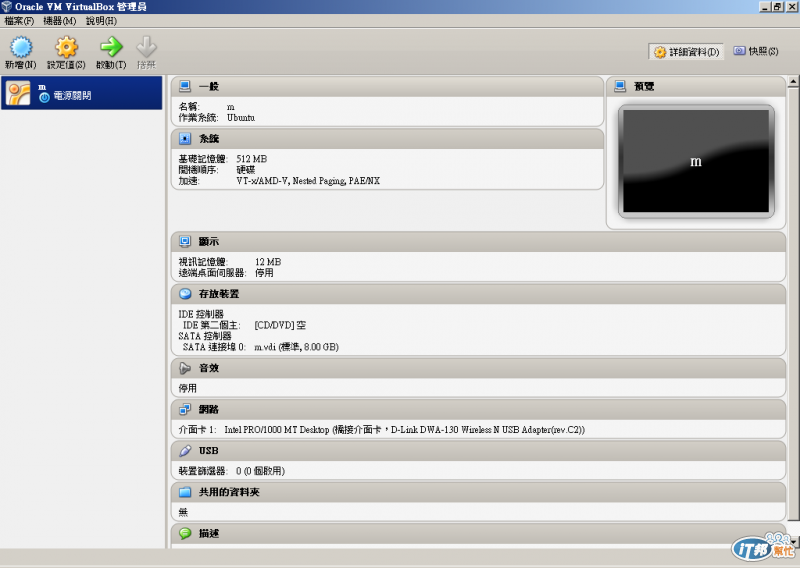This screenshot has height=568, width=800.
Task: Open the 顯示 Display section header link
Action: coord(209,241)
